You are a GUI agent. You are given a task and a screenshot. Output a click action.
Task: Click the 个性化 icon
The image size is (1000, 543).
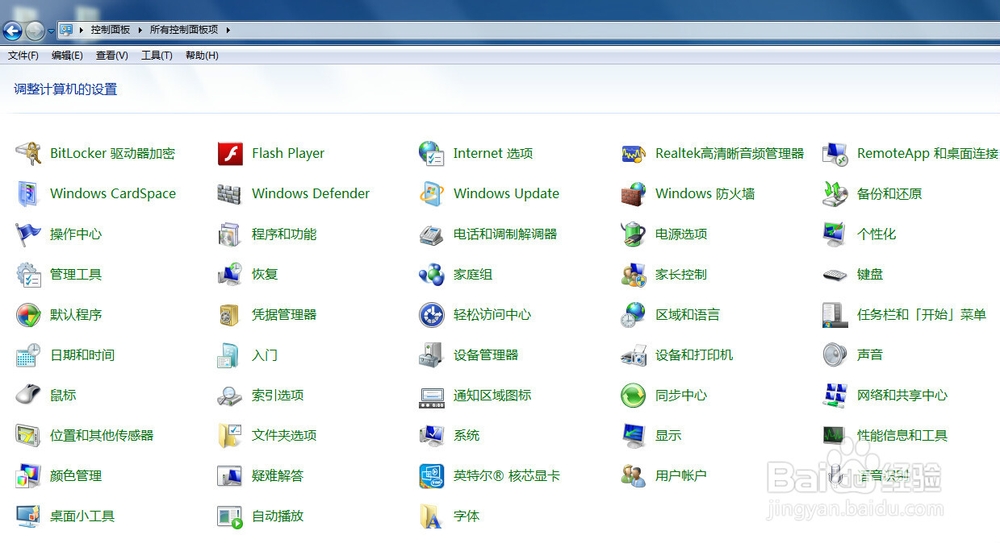pyautogui.click(x=835, y=234)
